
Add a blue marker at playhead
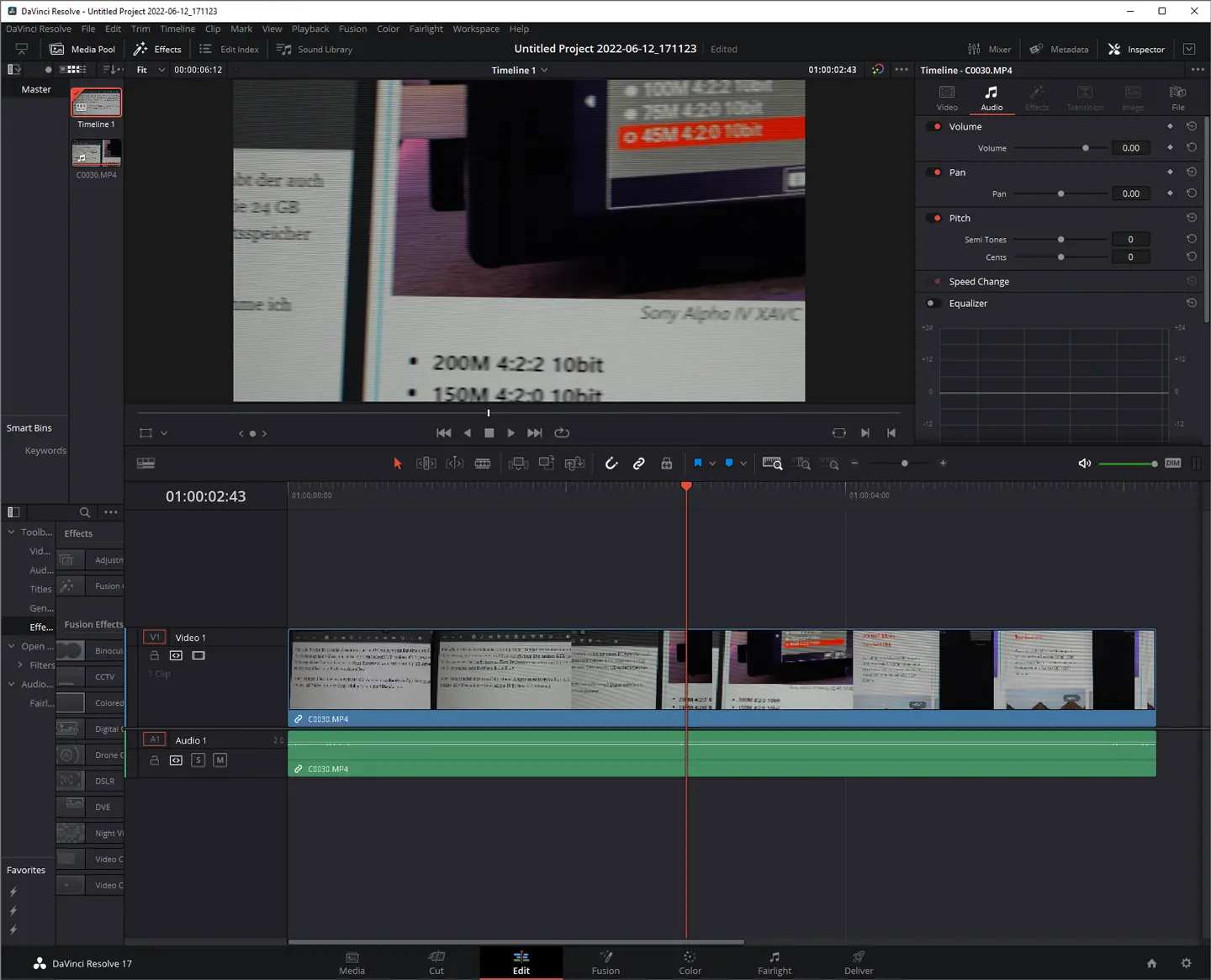point(729,464)
